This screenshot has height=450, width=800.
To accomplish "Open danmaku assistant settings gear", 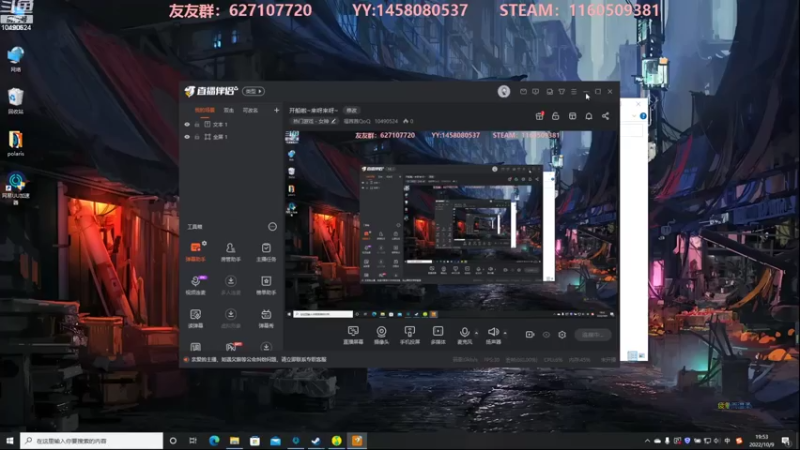I will tap(205, 243).
